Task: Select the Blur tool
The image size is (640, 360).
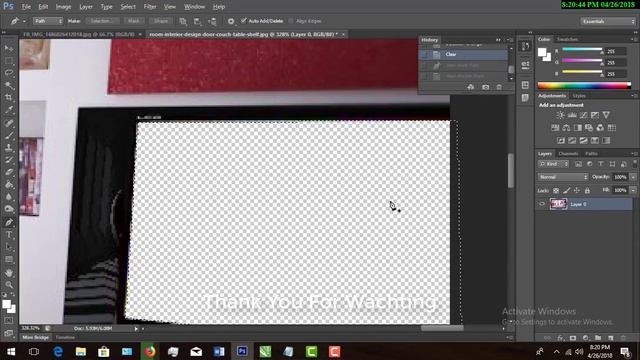Action: 9,196
